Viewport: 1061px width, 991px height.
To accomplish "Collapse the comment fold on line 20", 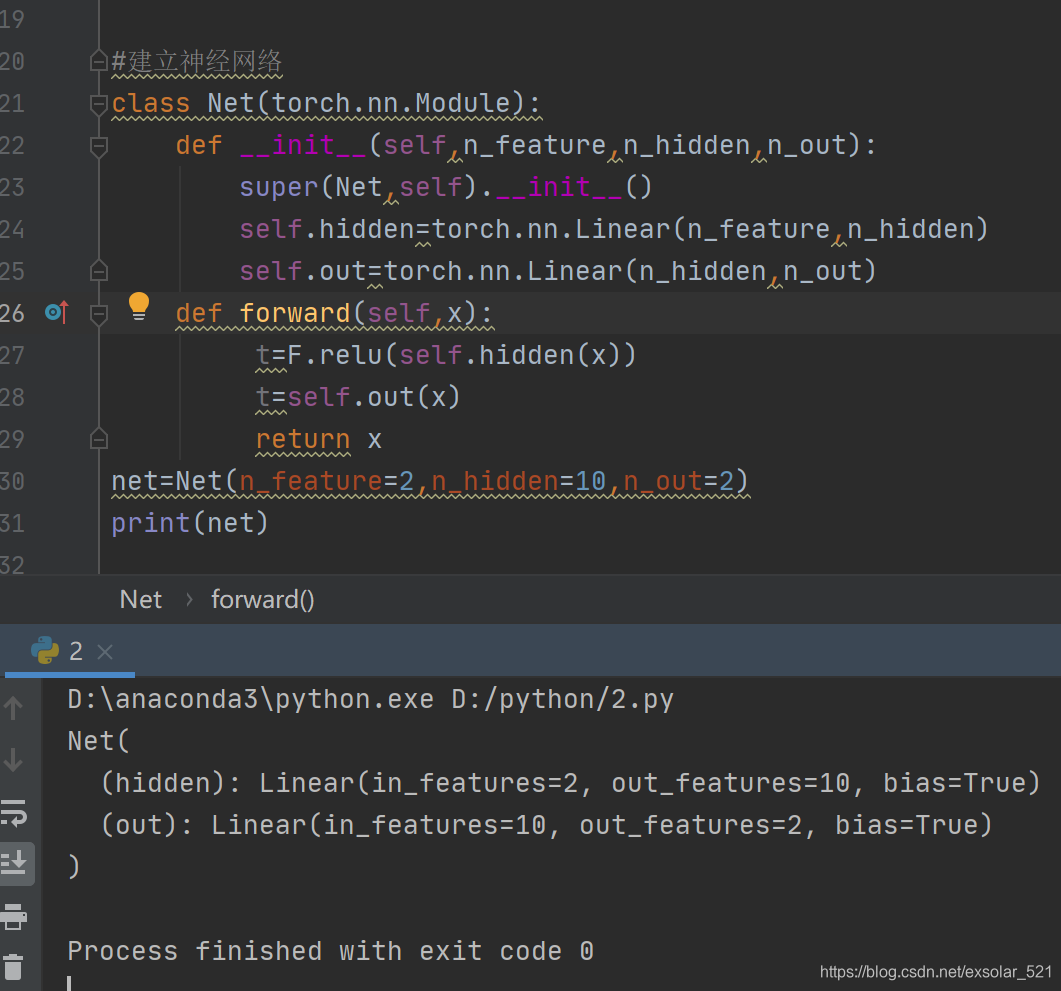I will click(x=99, y=62).
